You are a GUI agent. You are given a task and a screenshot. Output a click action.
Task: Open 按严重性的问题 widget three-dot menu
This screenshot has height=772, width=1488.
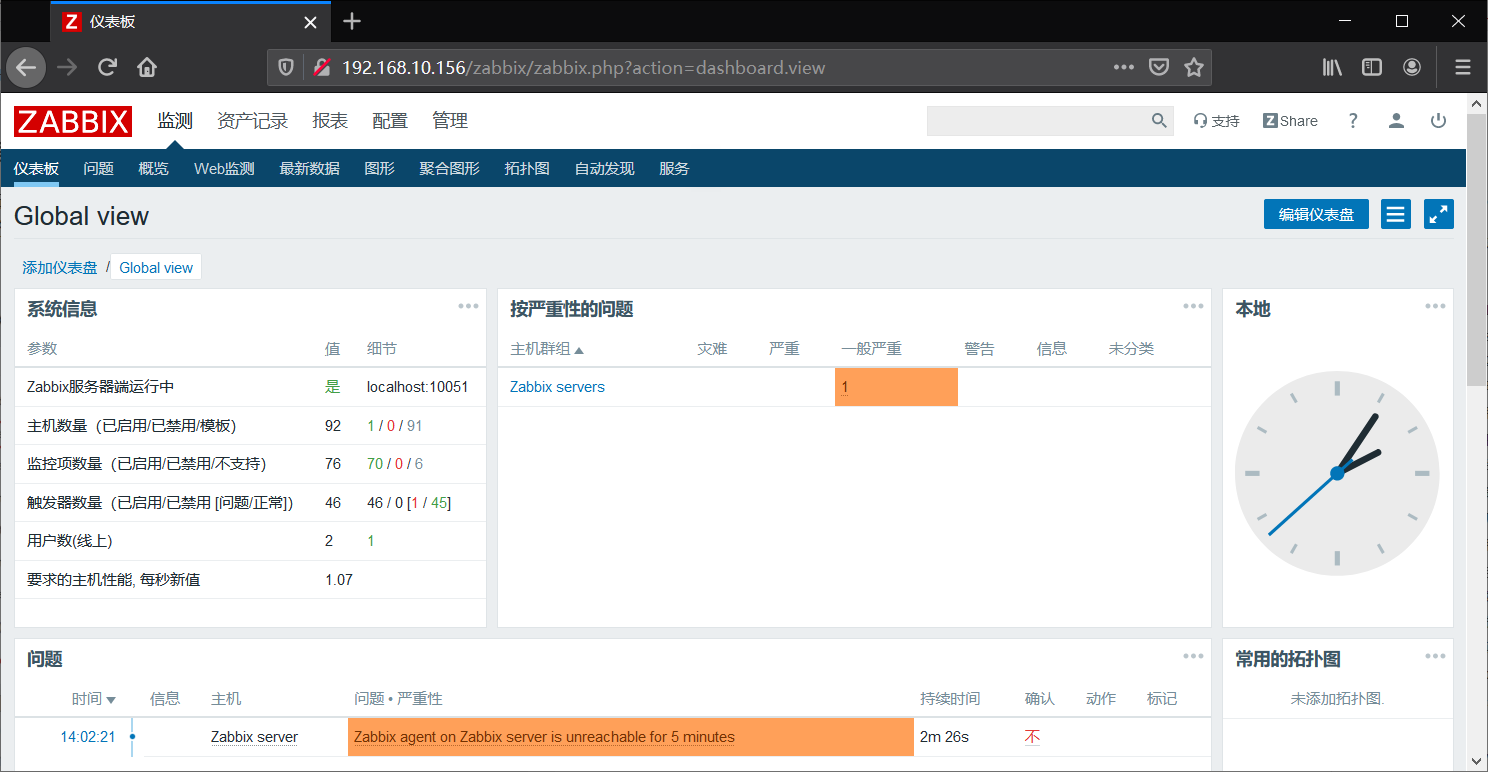(x=1193, y=306)
